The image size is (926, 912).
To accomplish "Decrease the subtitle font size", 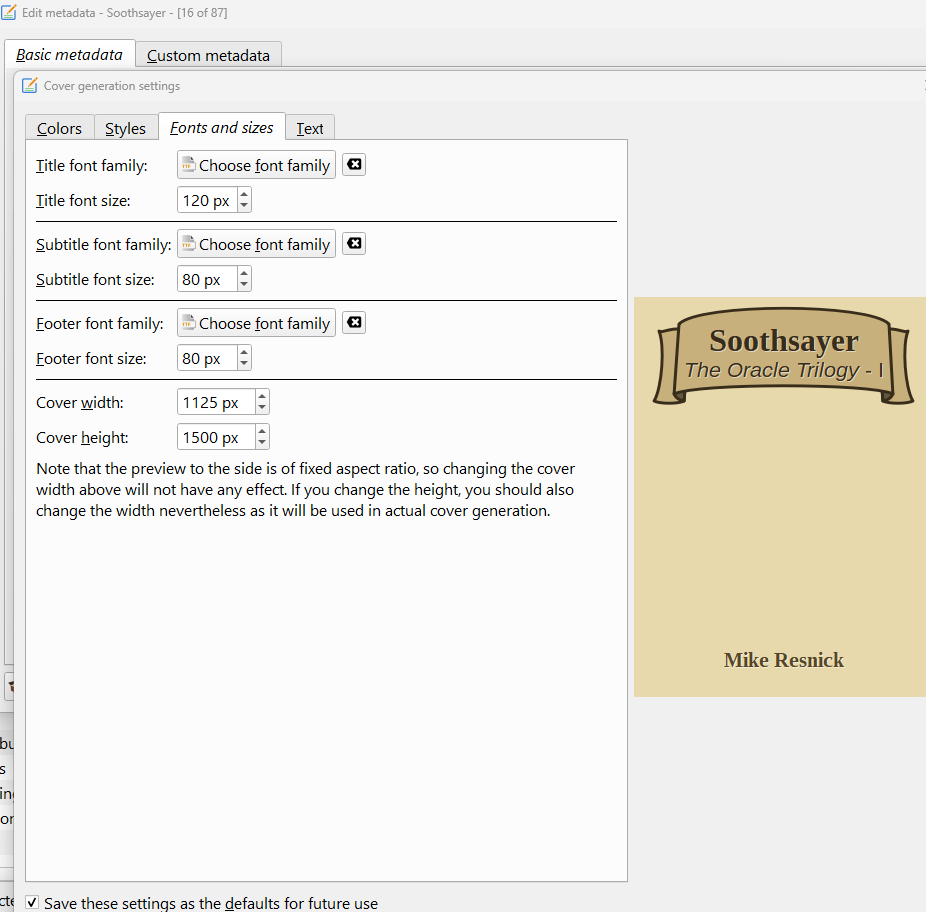I will [244, 285].
